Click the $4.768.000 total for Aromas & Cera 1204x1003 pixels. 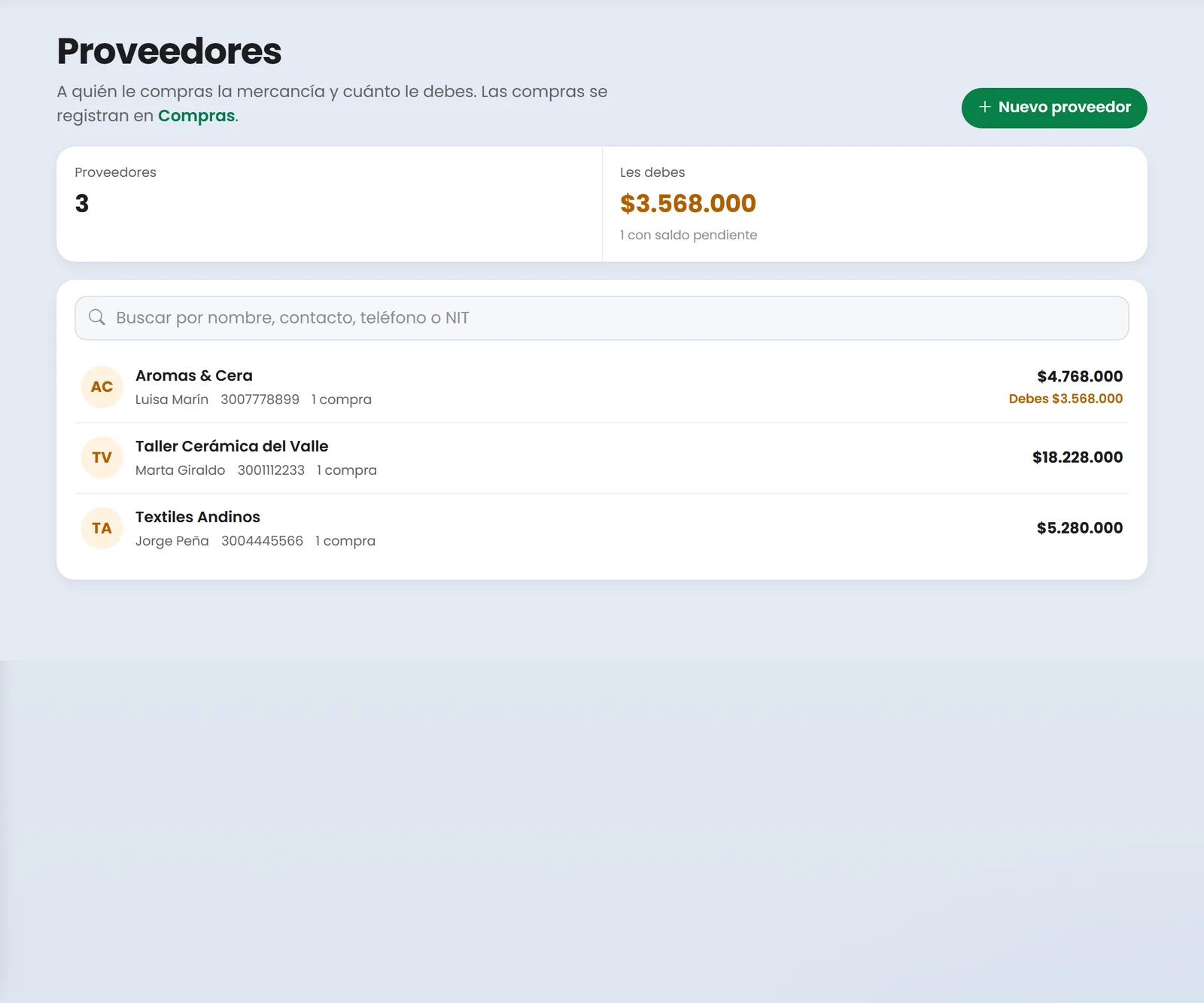coord(1080,376)
